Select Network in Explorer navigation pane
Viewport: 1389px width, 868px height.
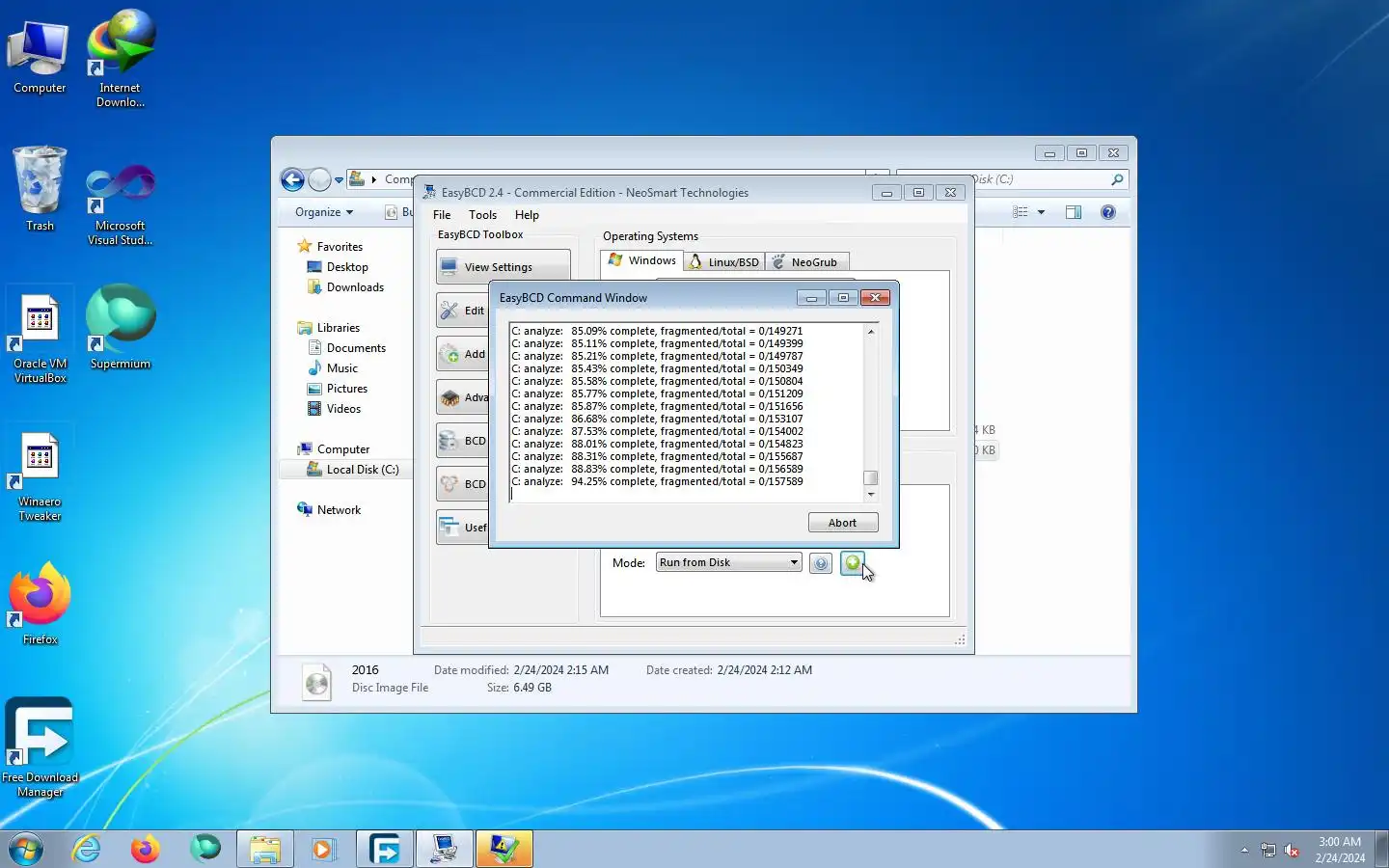[x=329, y=510]
